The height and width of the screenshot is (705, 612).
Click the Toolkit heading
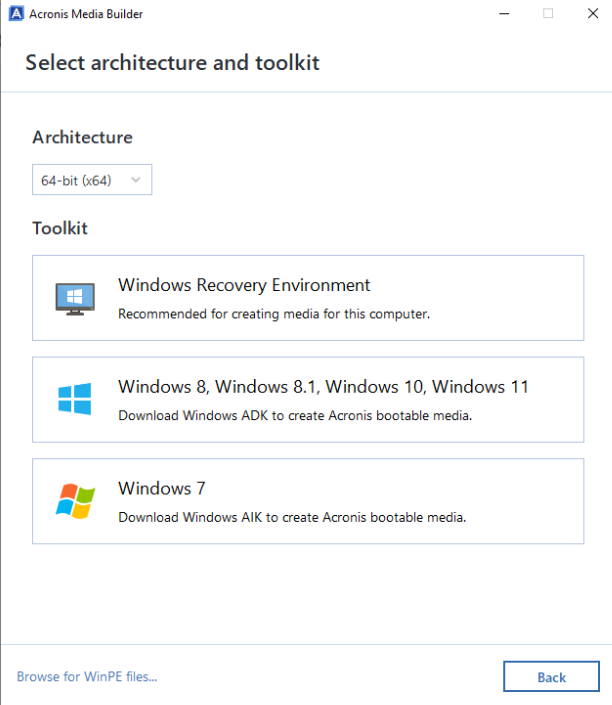point(60,228)
